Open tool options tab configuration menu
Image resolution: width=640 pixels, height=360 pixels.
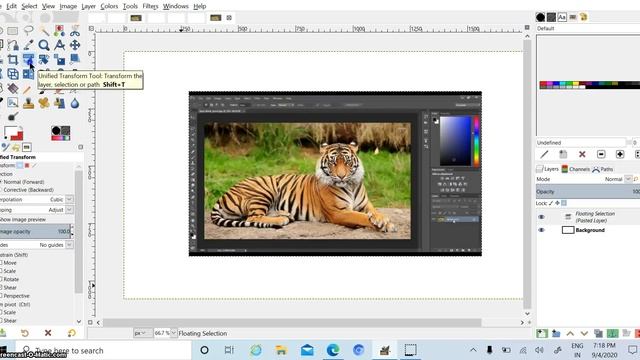[x=80, y=147]
